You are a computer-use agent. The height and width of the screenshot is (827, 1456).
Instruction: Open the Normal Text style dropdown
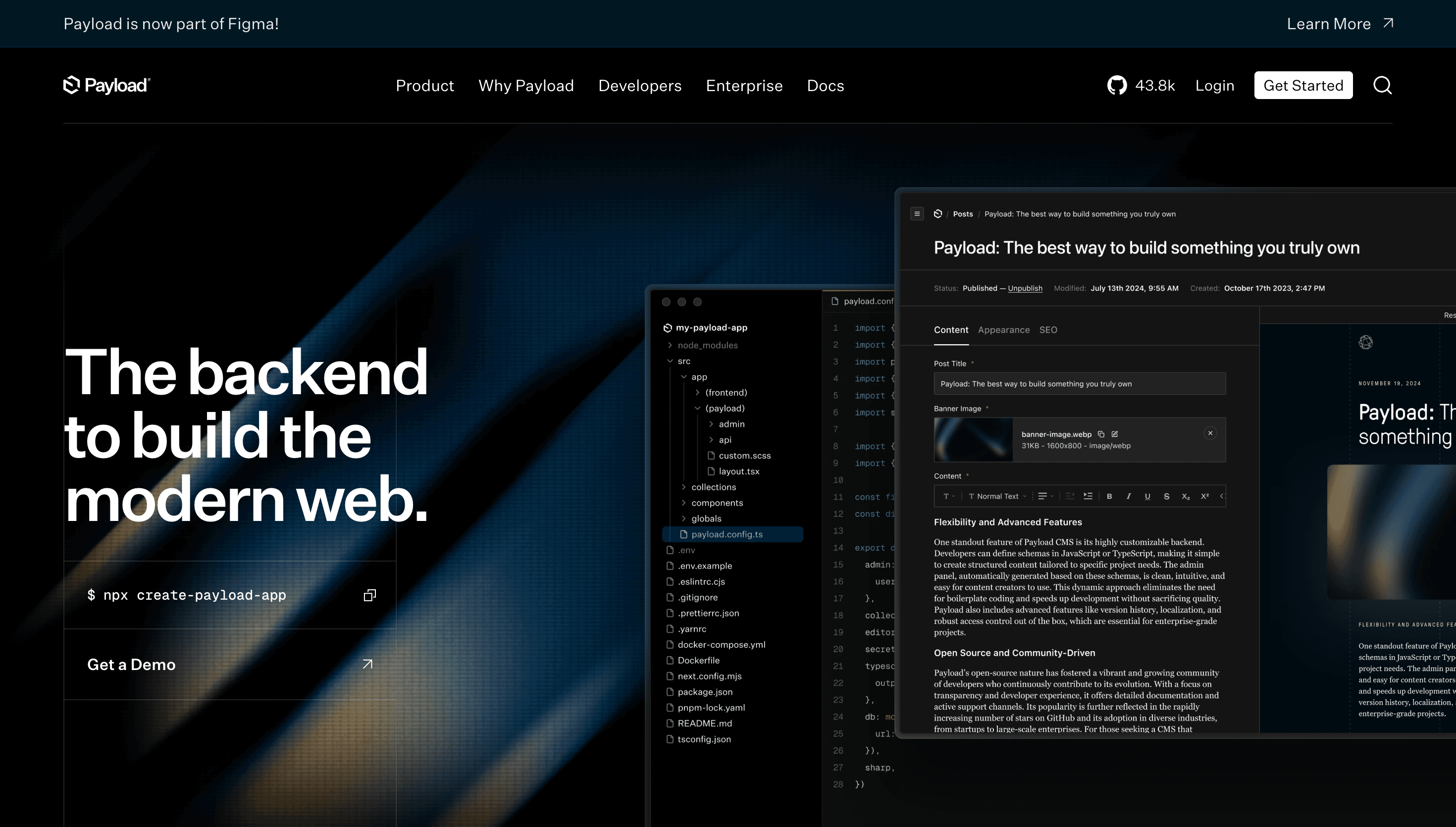tap(997, 496)
